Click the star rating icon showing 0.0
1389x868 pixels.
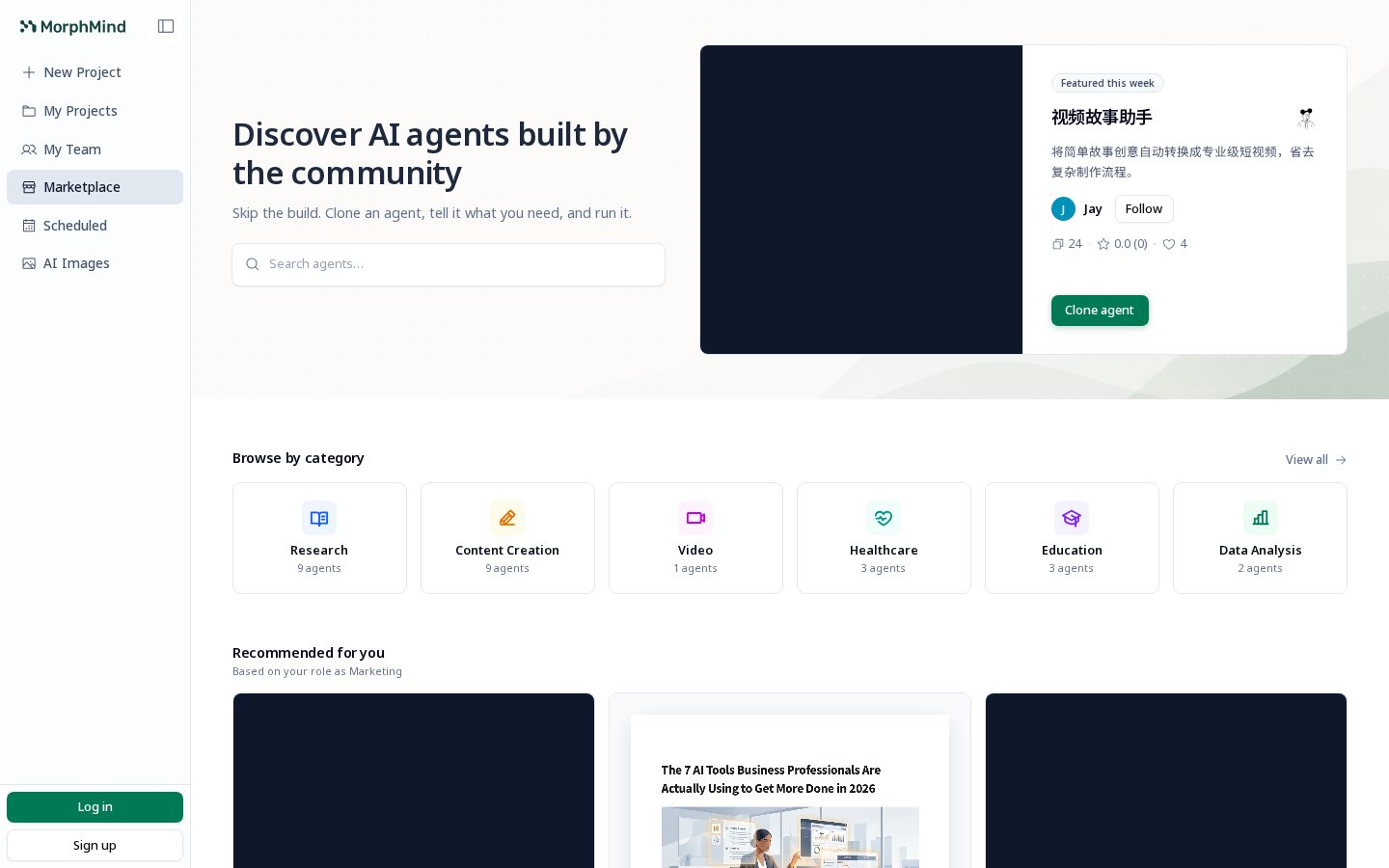point(1103,244)
